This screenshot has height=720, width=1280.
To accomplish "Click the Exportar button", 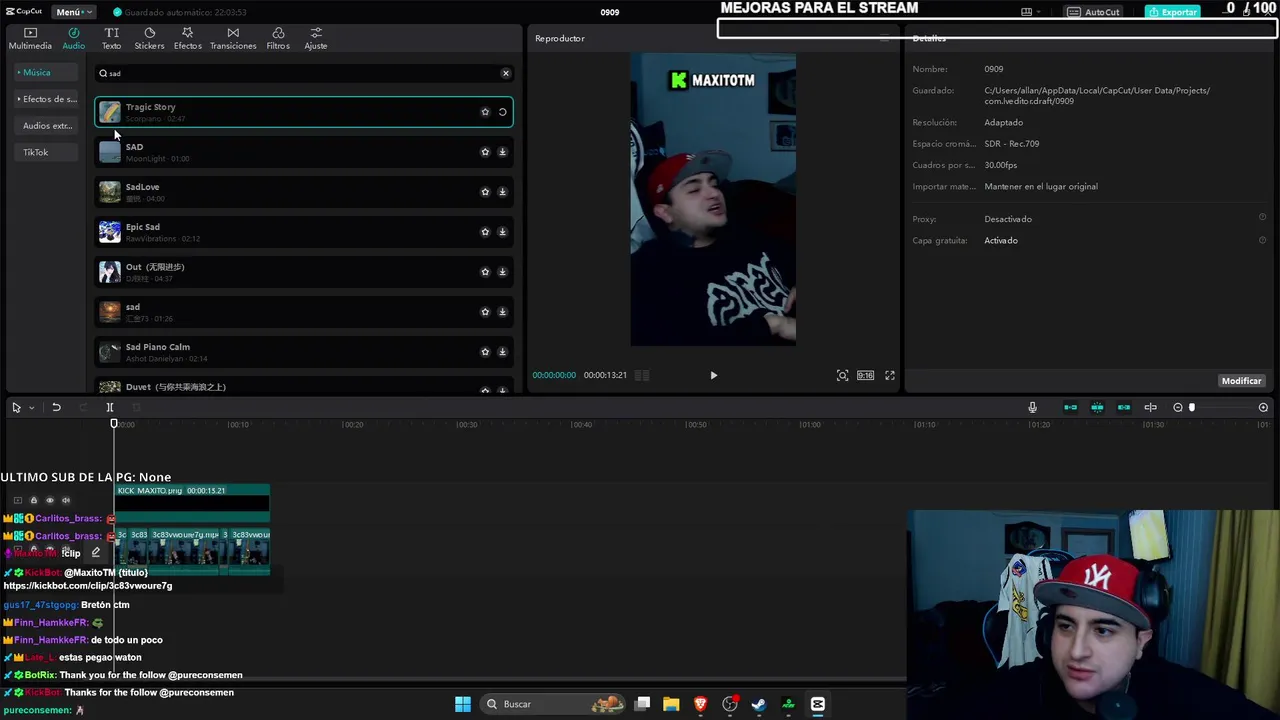I will 1172,12.
